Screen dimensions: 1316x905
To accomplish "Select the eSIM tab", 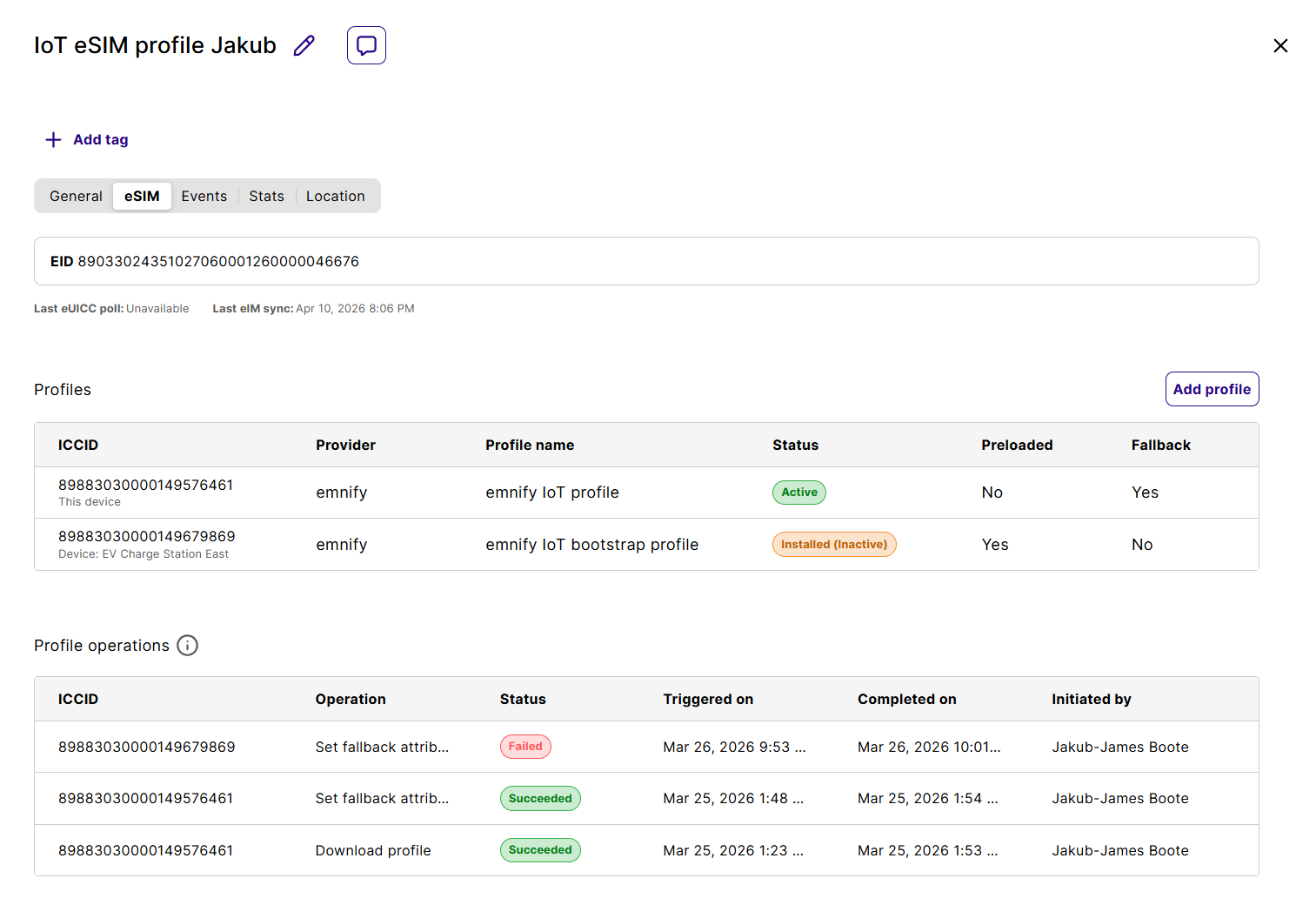I will (x=142, y=196).
